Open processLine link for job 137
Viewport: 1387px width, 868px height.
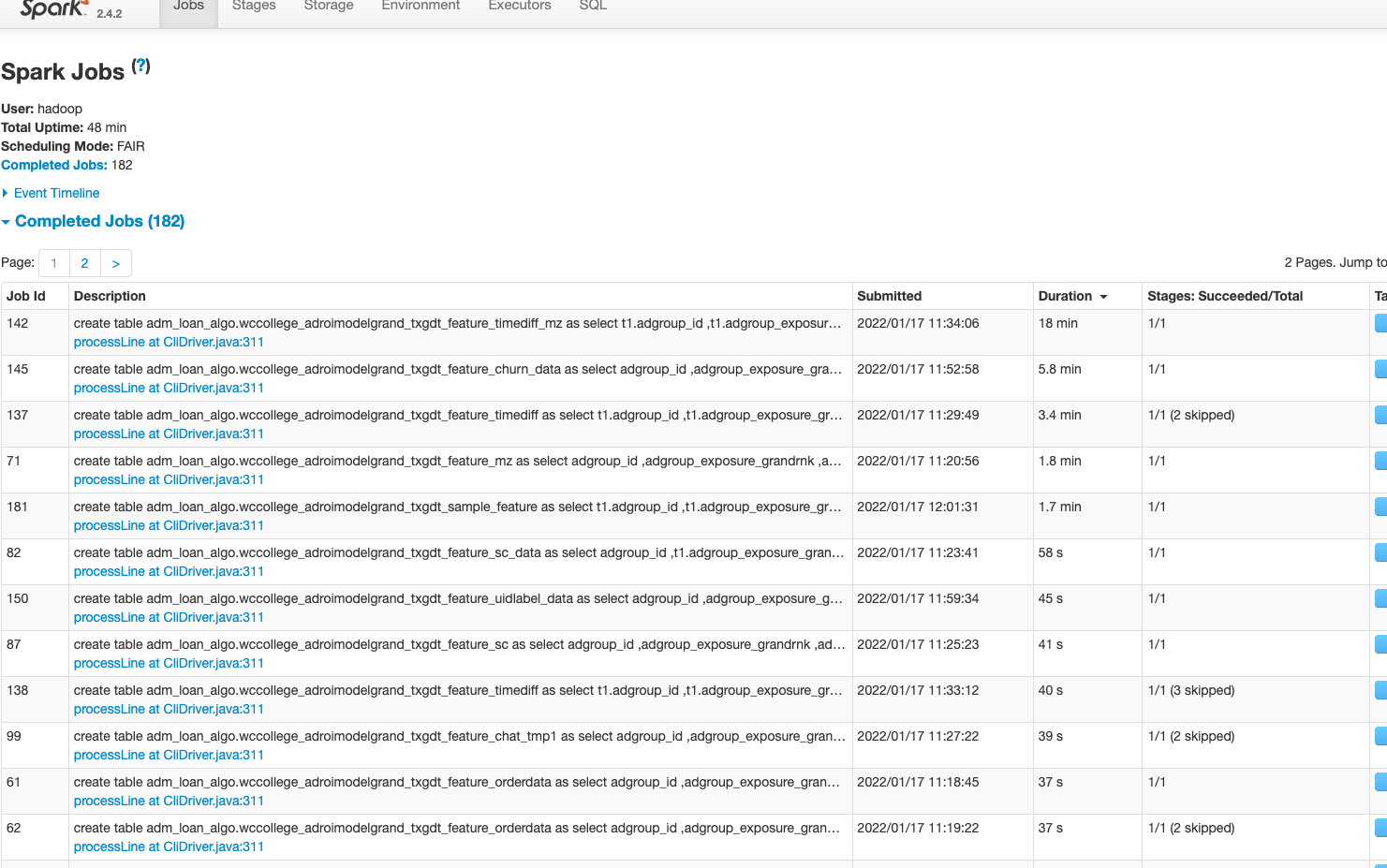[169, 434]
